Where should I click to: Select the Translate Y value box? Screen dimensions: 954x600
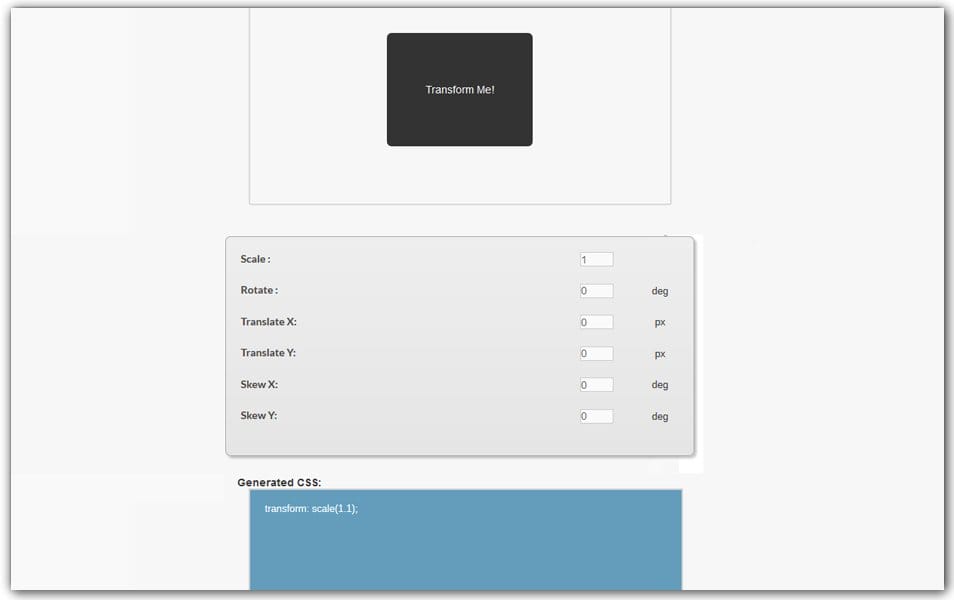595,353
